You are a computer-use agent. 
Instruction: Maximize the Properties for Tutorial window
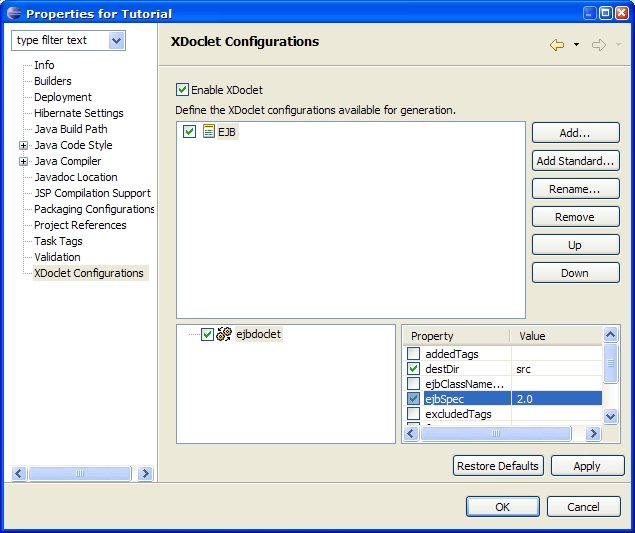606,13
